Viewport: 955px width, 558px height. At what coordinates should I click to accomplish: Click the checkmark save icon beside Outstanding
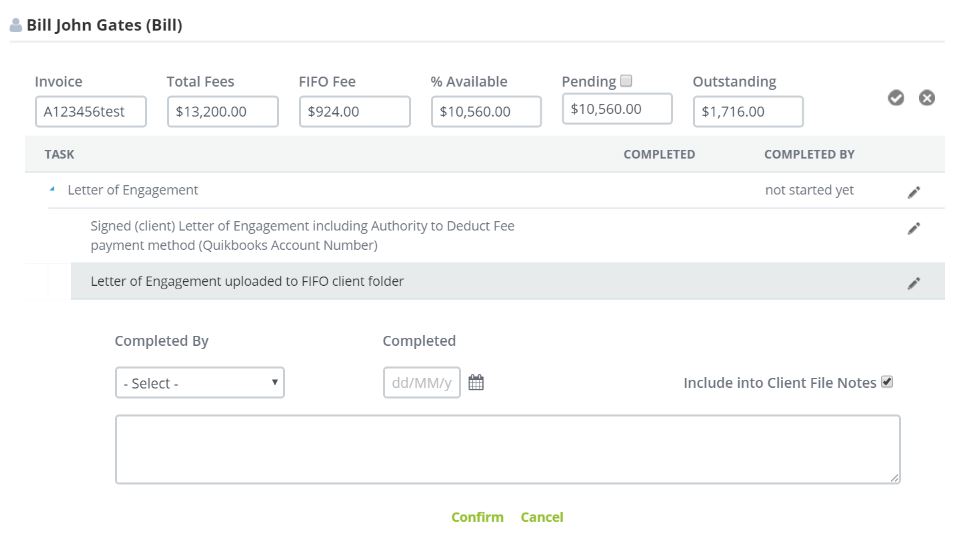pyautogui.click(x=896, y=98)
